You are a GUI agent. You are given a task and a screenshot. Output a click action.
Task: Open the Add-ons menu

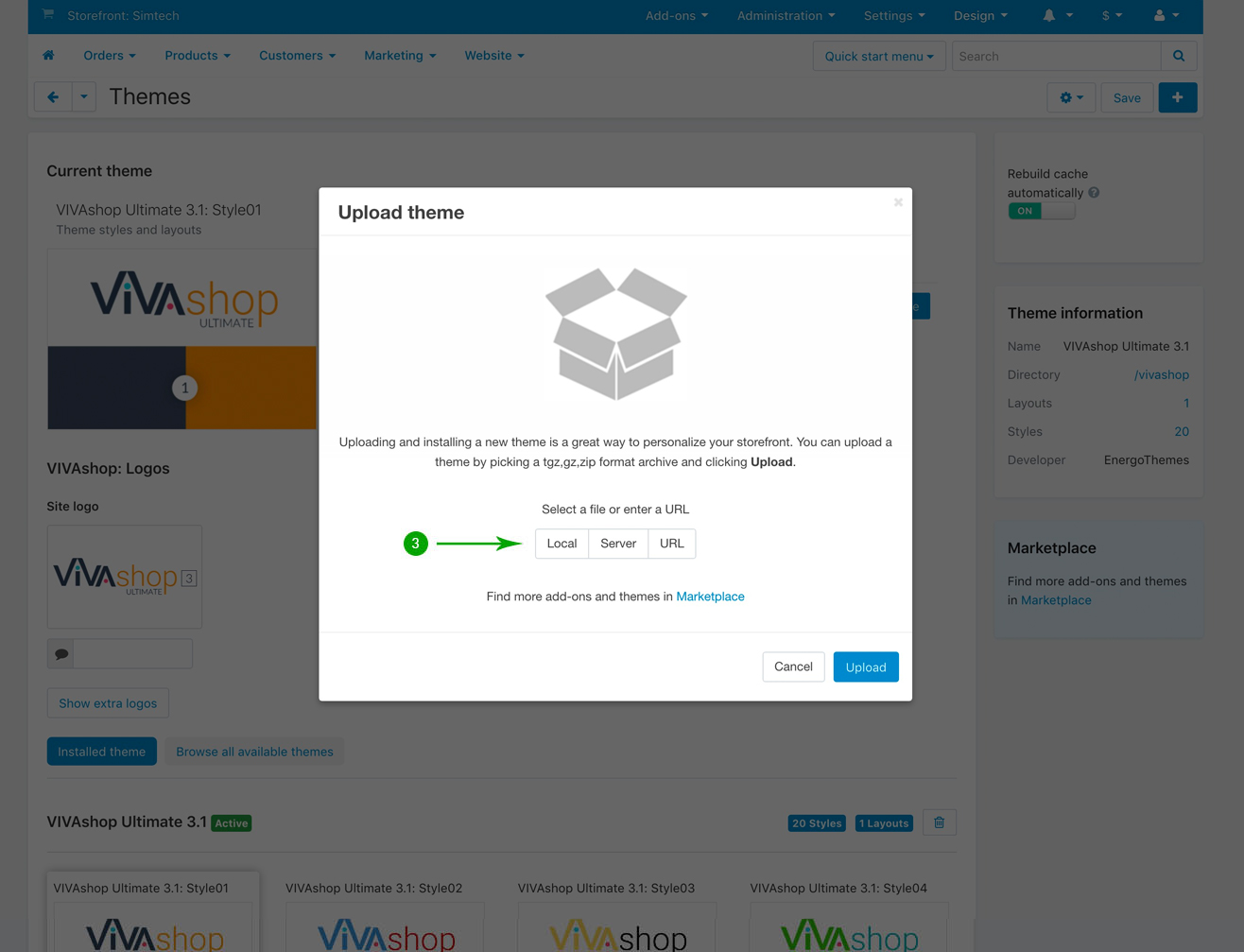pyautogui.click(x=677, y=15)
